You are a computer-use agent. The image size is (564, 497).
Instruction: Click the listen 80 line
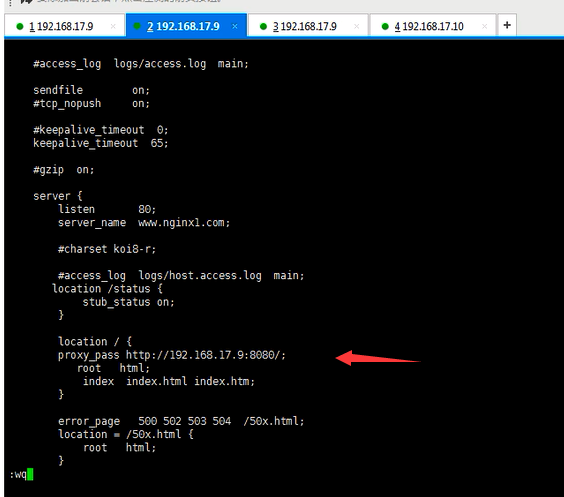107,209
